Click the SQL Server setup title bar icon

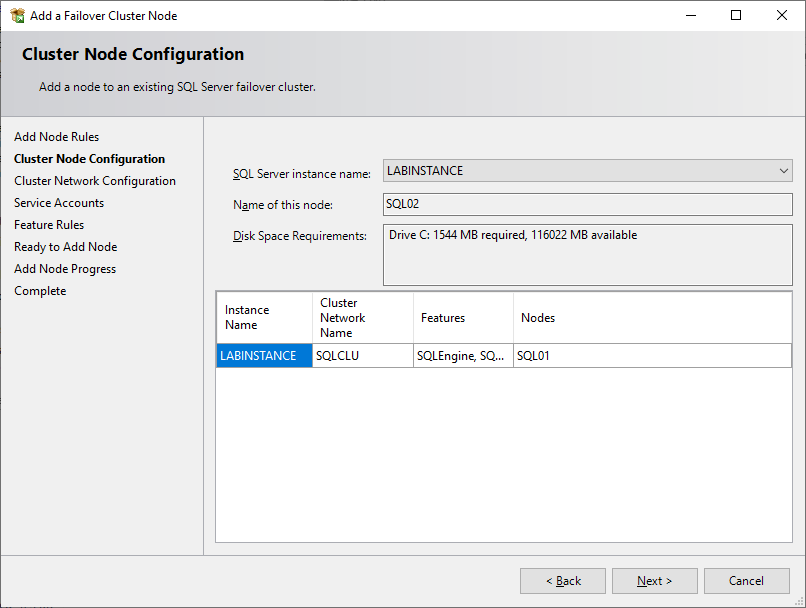[x=17, y=15]
